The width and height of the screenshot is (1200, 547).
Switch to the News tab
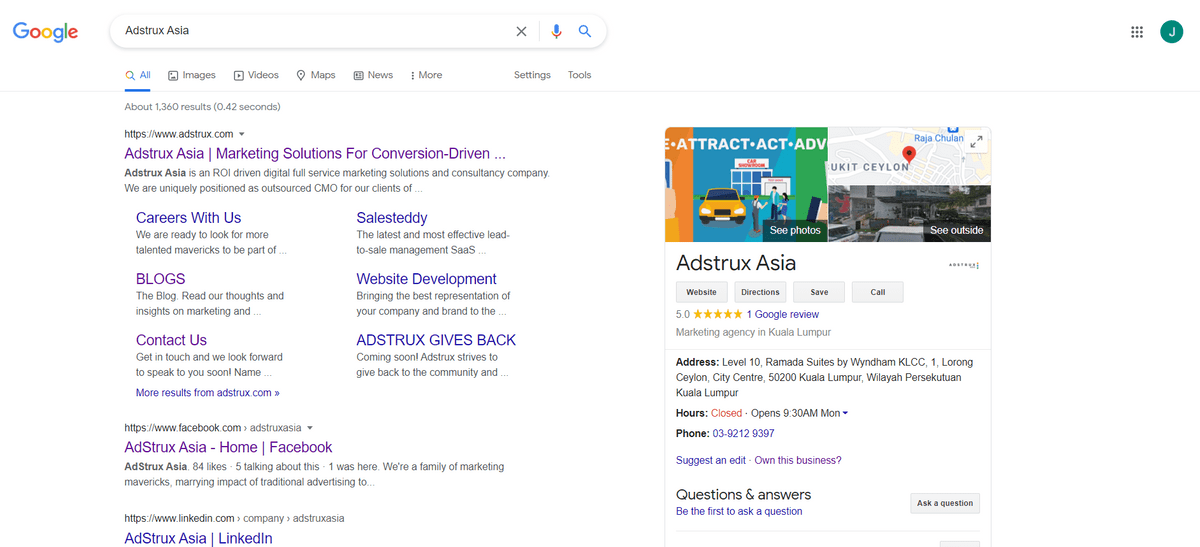(x=373, y=75)
